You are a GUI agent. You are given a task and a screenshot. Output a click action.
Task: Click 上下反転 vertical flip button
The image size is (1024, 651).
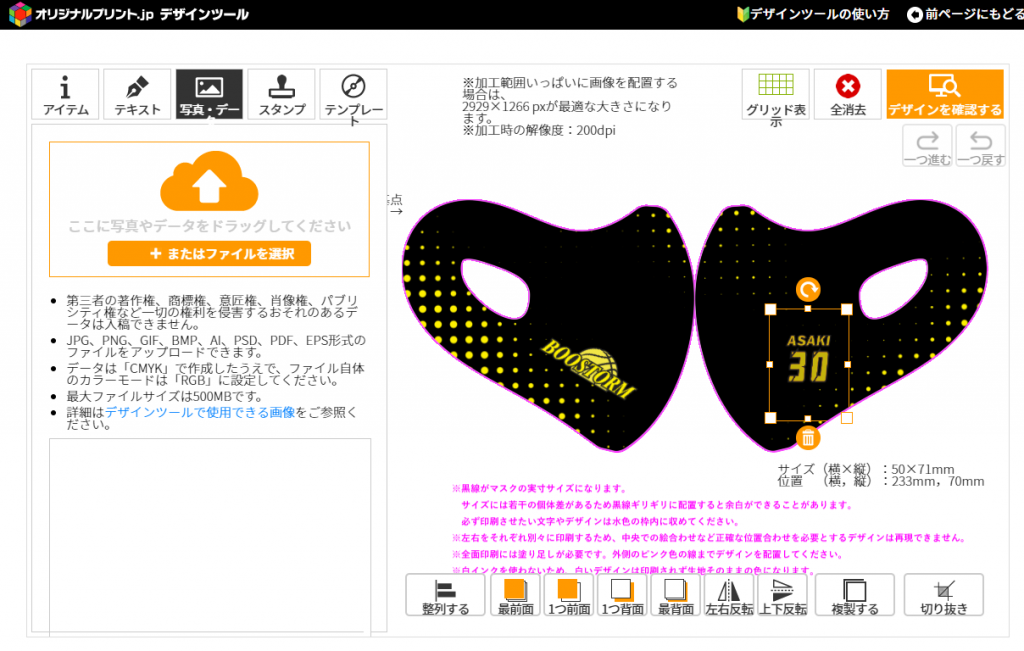pyautogui.click(x=782, y=595)
